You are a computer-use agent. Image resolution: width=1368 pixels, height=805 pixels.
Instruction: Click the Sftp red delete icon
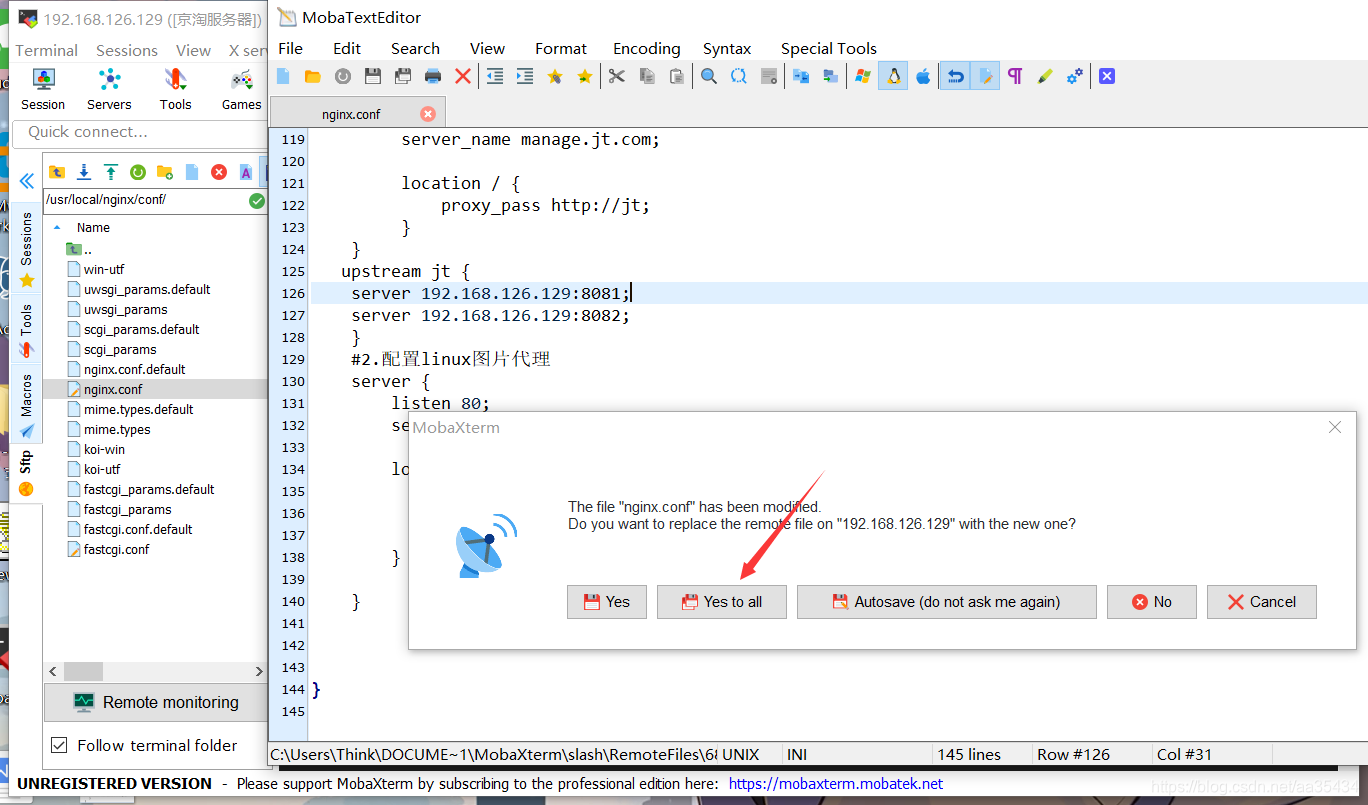(219, 172)
